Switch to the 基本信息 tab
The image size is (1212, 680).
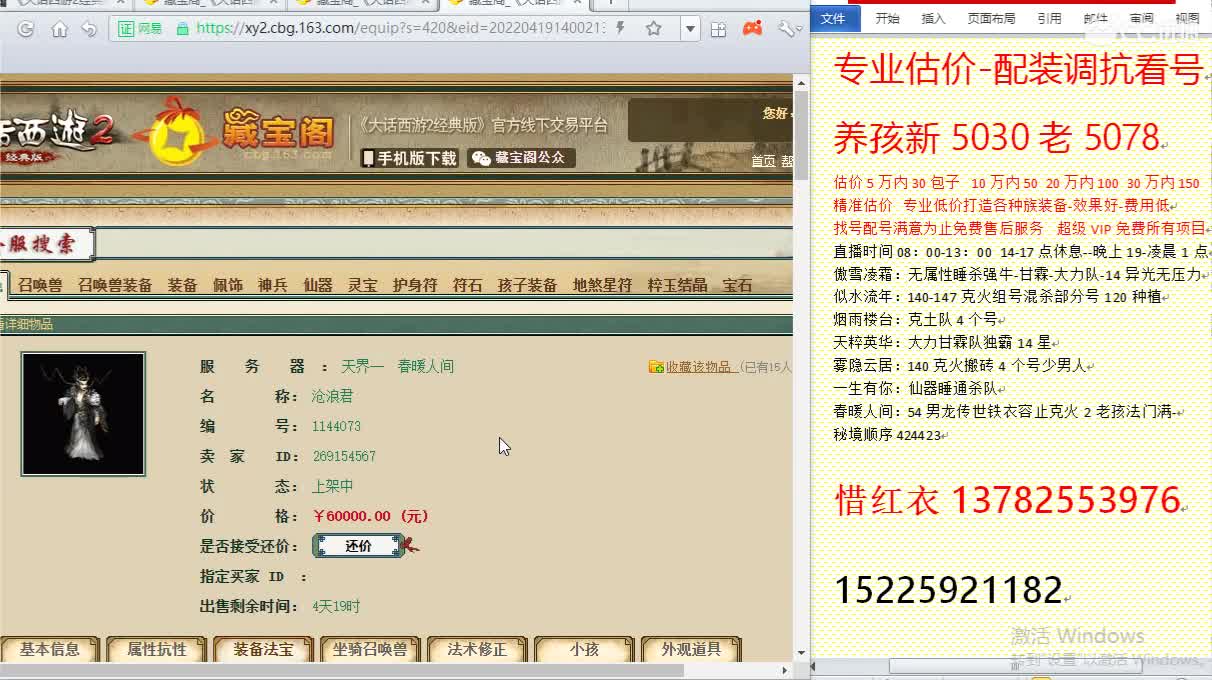click(50, 649)
